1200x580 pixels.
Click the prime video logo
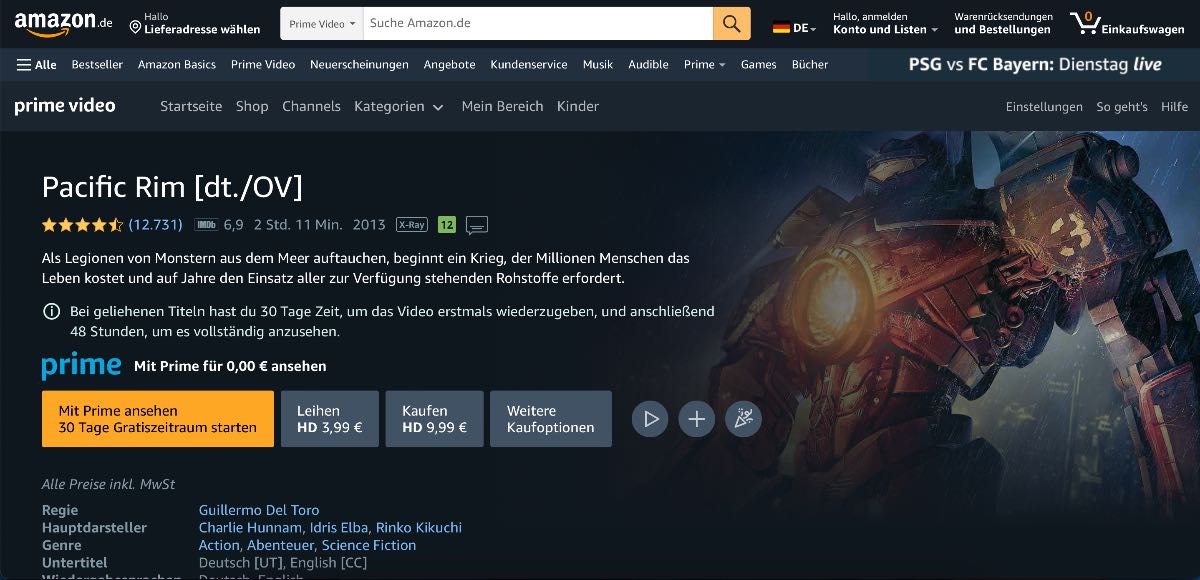[x=65, y=105]
